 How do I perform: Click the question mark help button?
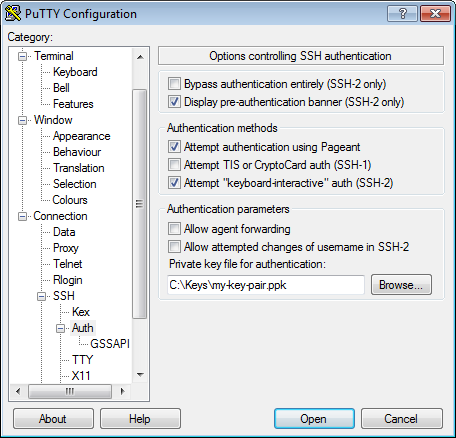402,14
